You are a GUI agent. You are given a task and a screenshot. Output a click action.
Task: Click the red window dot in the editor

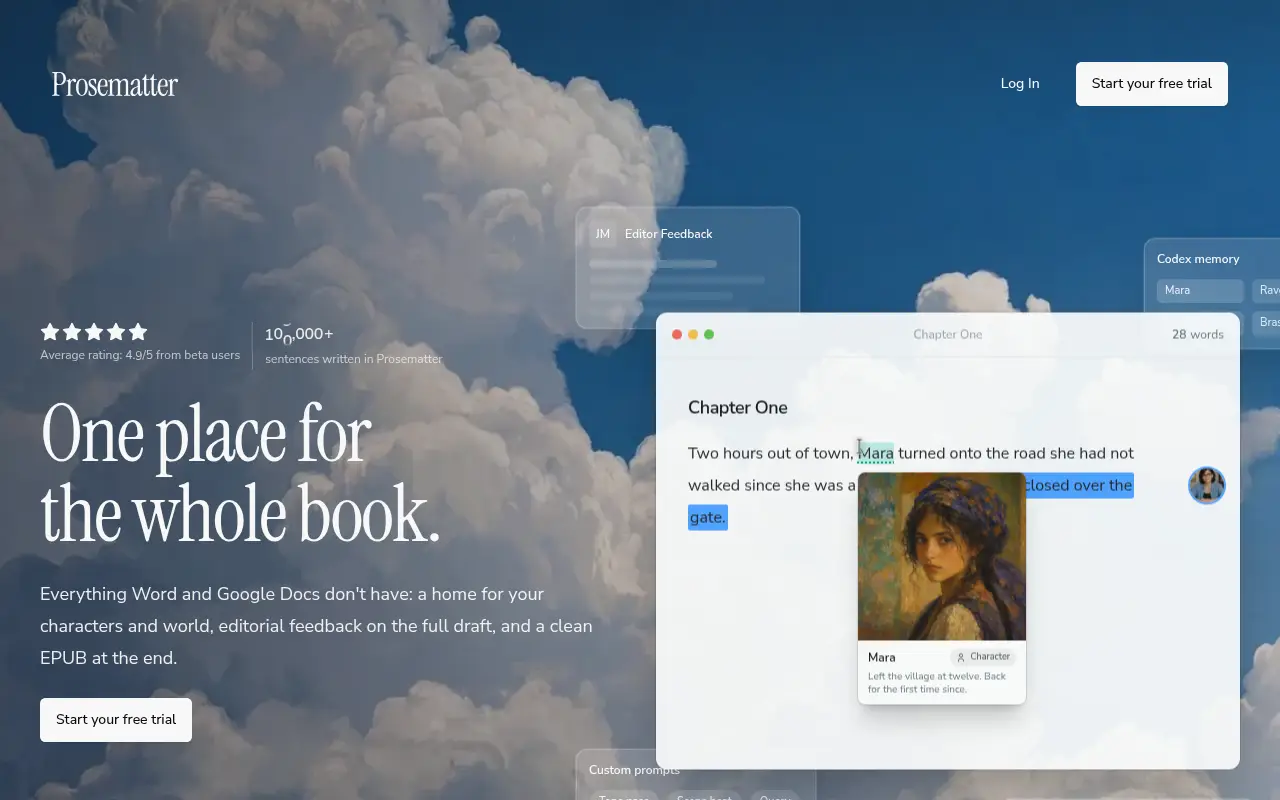pos(677,334)
